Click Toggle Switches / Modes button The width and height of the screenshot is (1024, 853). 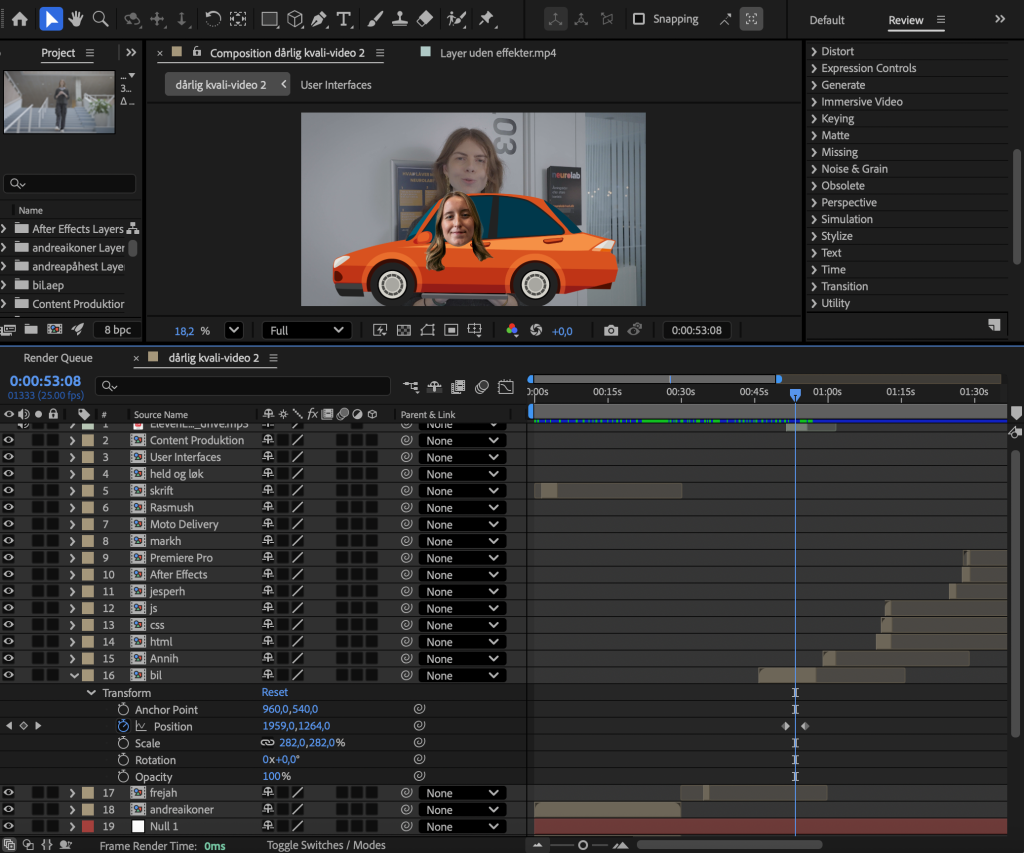pos(326,845)
